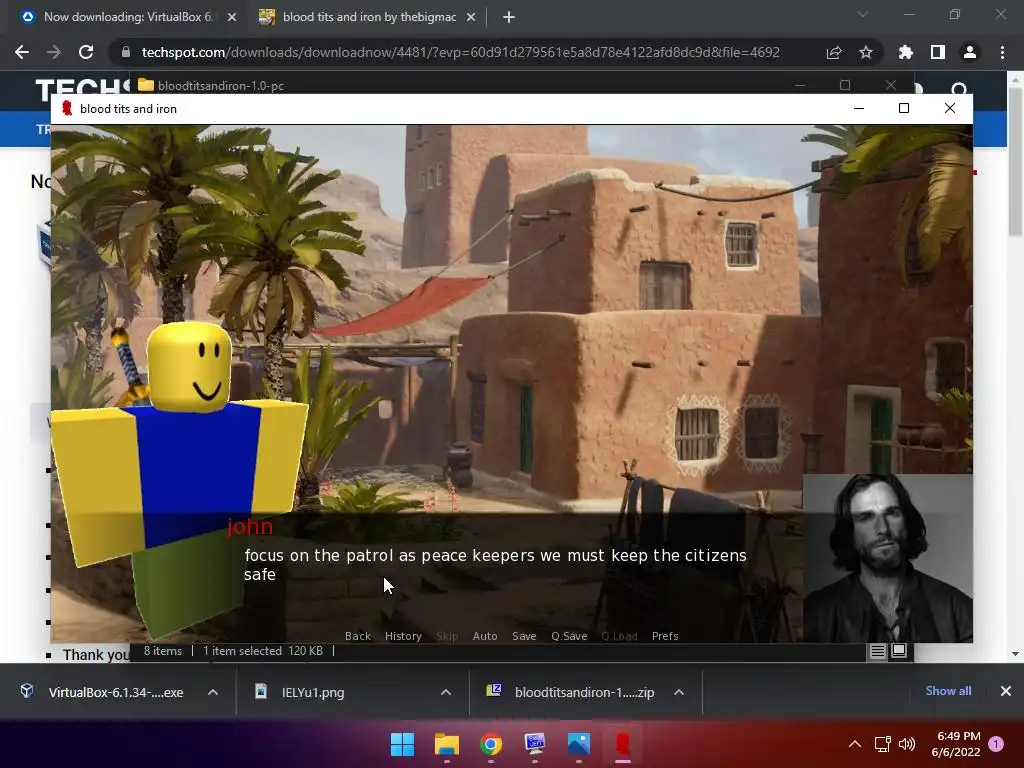
Task: Click the dialogue text to advance
Action: [x=495, y=565]
